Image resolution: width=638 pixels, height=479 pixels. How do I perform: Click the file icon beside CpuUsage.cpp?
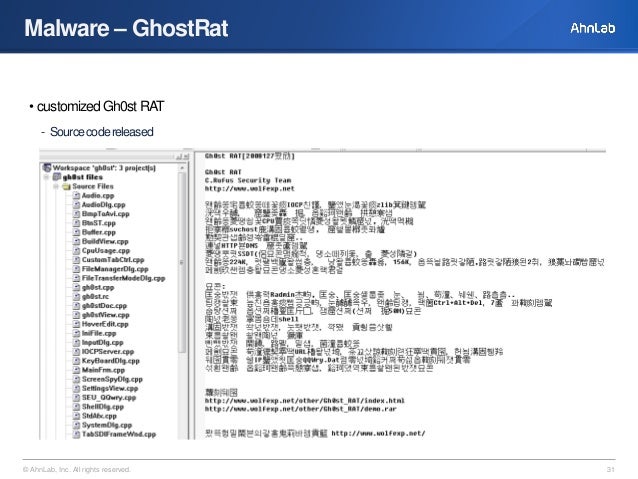pos(76,251)
